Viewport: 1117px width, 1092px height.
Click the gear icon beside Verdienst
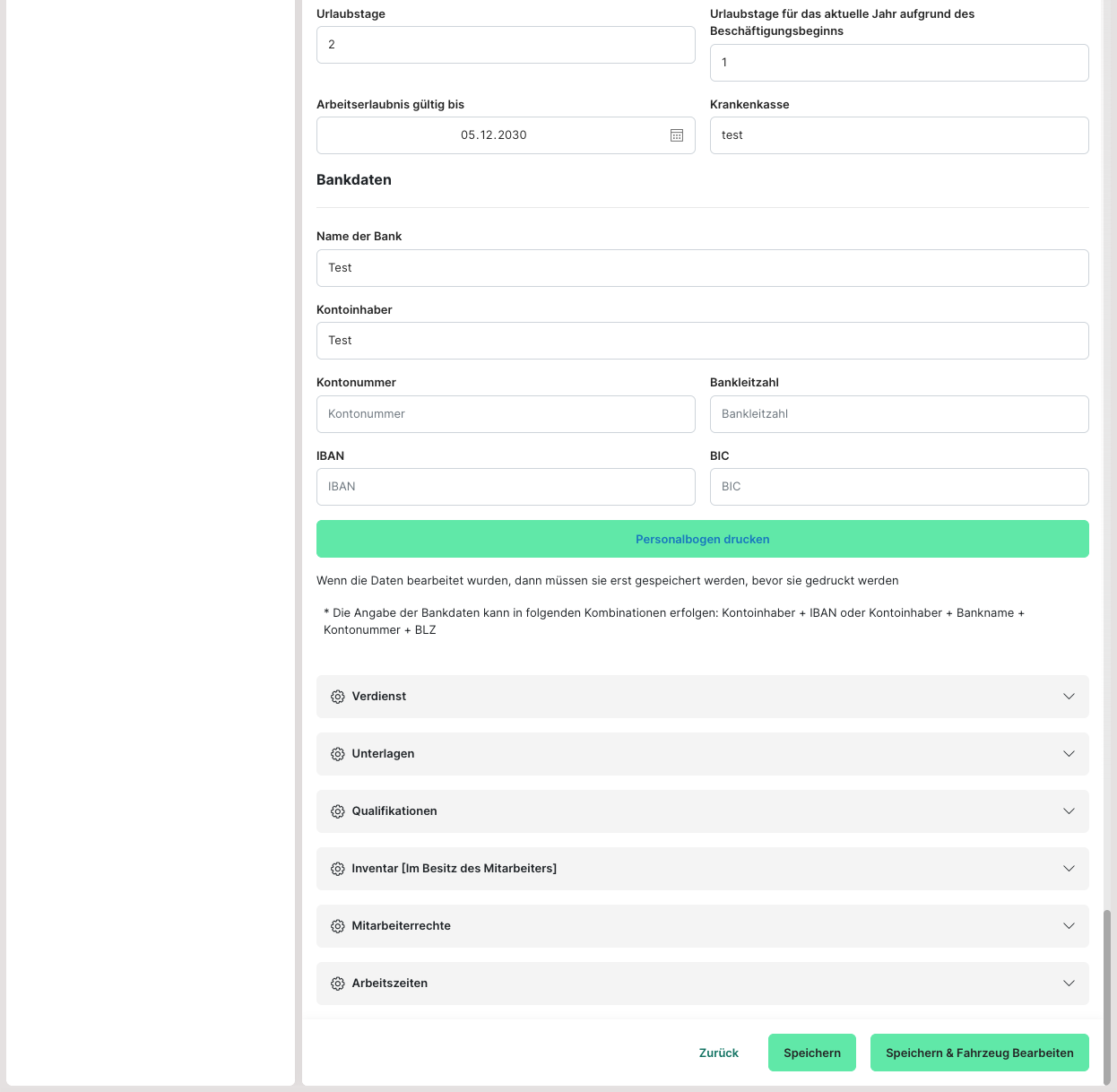[338, 697]
